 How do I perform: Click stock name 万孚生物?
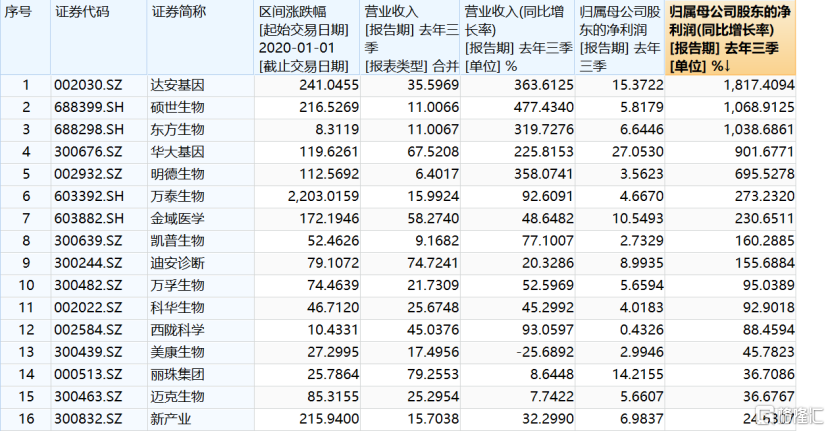pos(177,285)
